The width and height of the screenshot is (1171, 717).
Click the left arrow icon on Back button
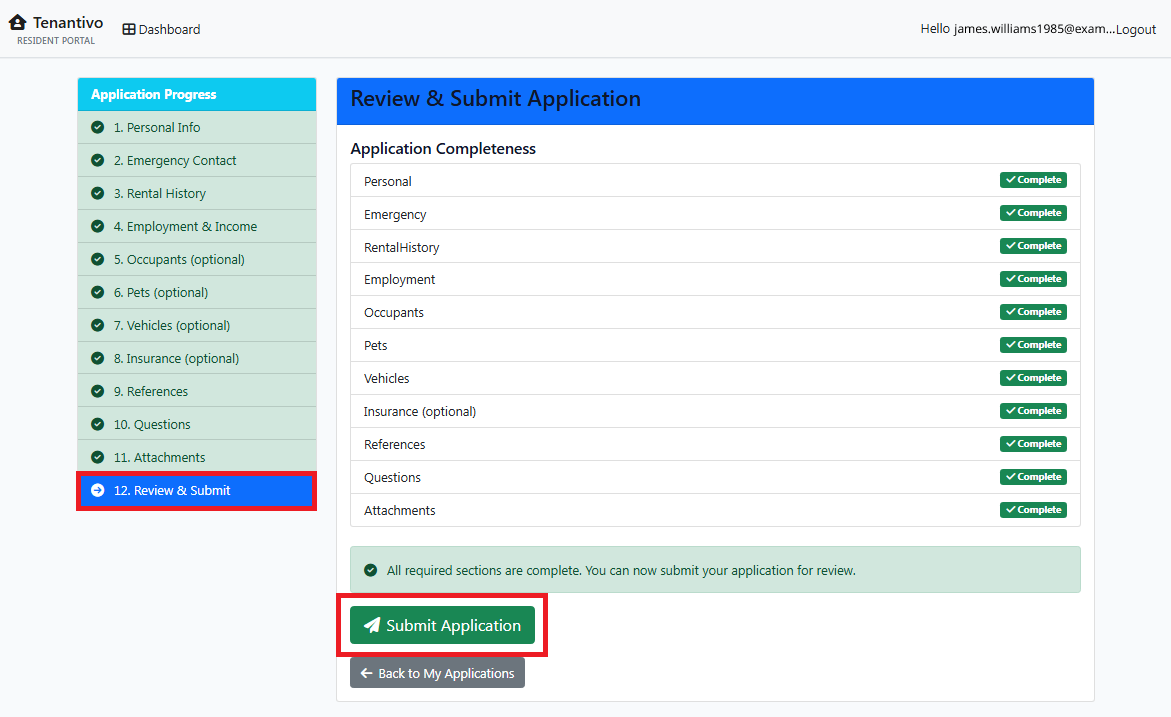367,673
